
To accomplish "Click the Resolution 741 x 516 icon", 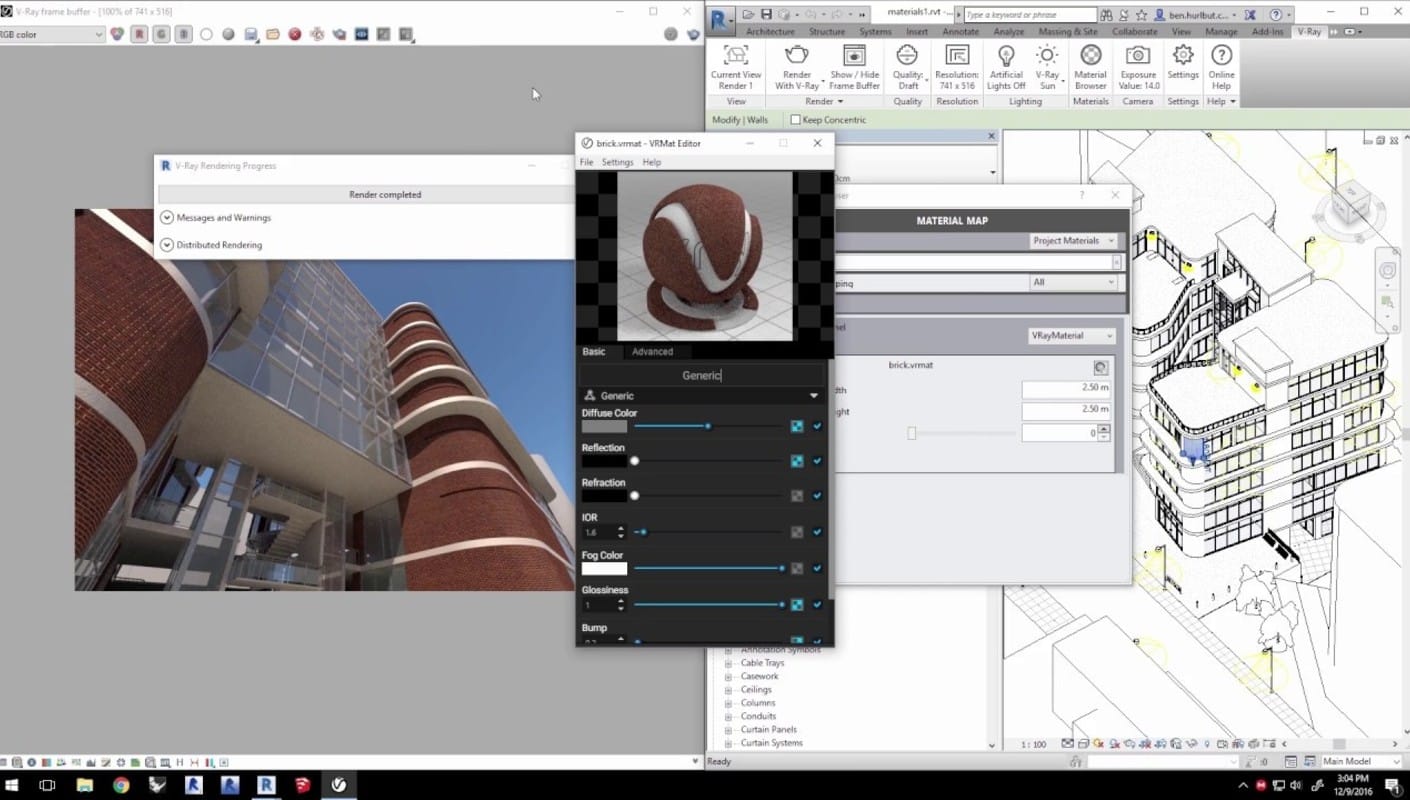I will [x=957, y=56].
